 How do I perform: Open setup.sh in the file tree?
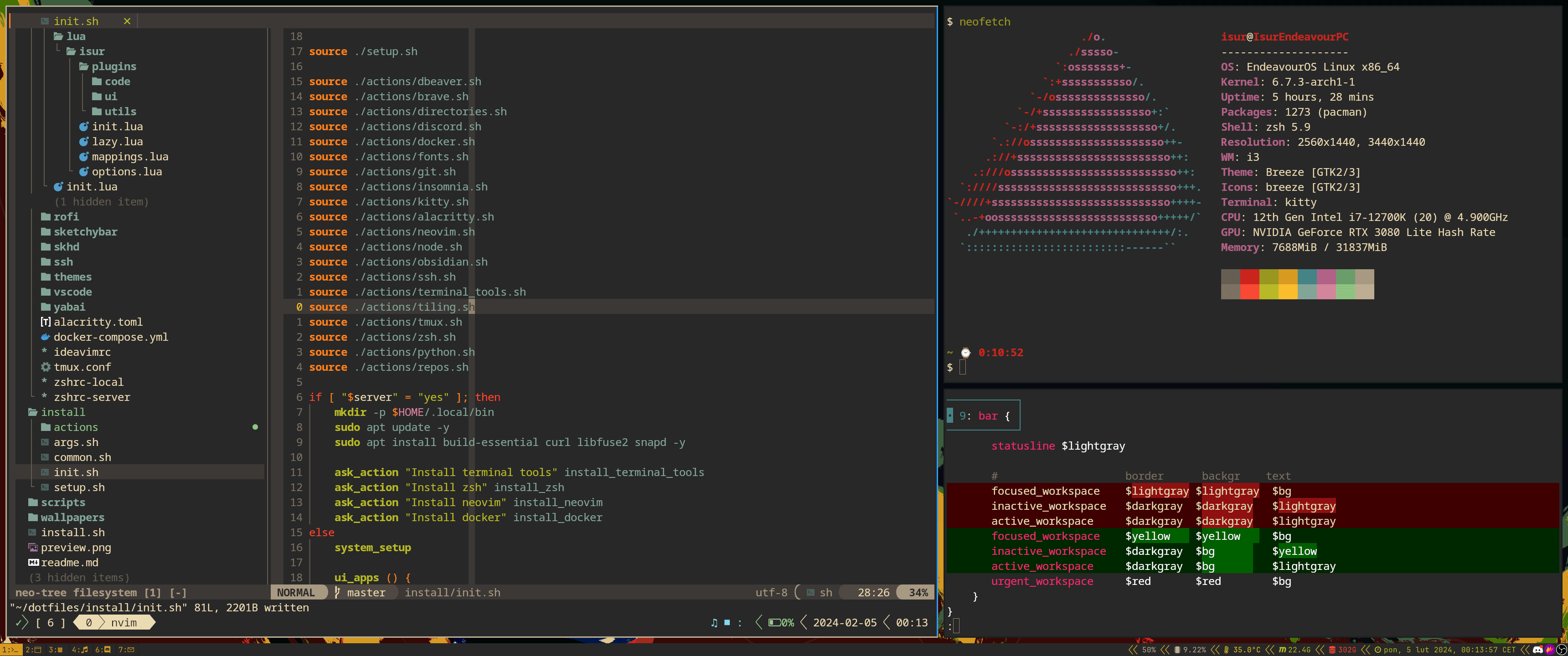click(x=78, y=487)
